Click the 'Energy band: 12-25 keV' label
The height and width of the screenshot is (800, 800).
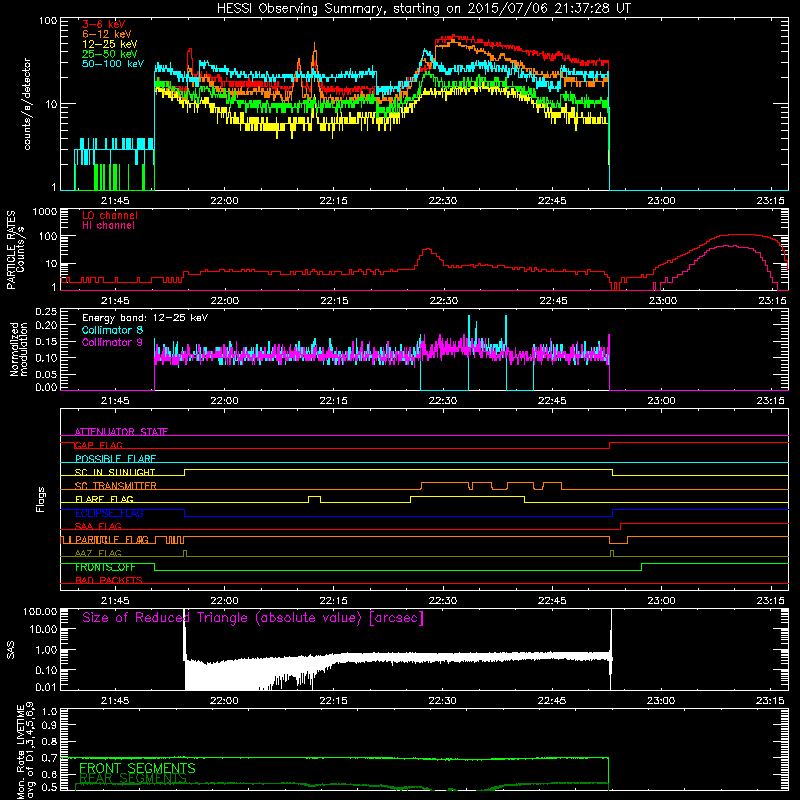pyautogui.click(x=145, y=318)
